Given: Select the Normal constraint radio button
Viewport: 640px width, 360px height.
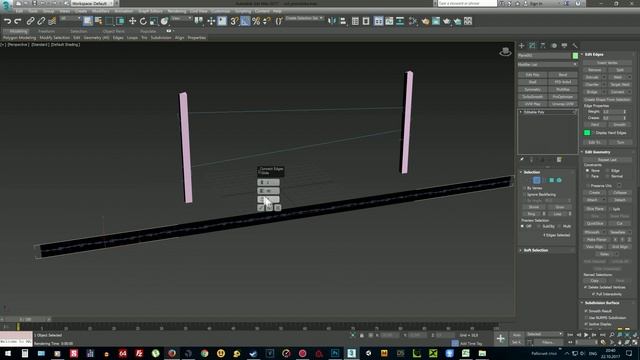Looking at the screenshot, I should point(608,176).
